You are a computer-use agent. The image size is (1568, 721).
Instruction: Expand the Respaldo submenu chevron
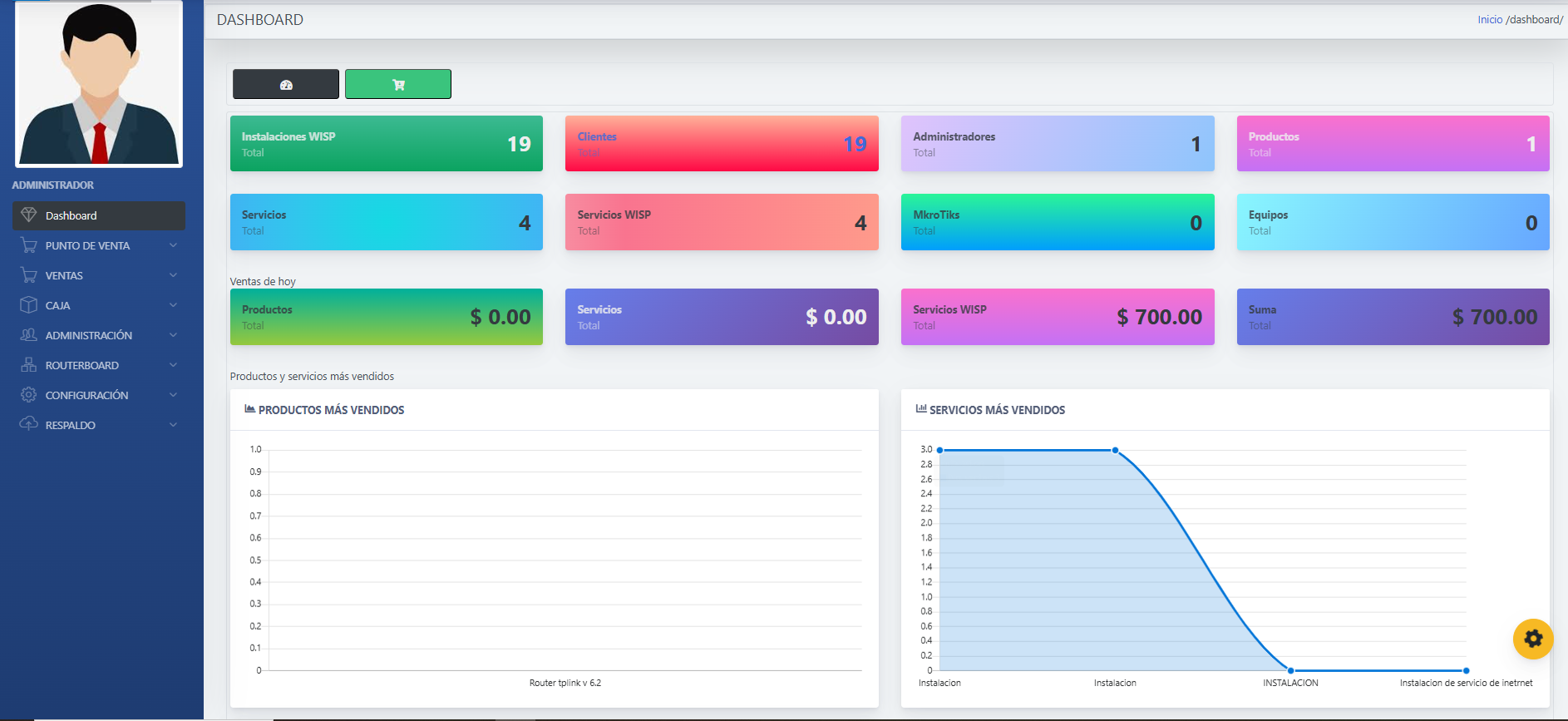point(173,425)
